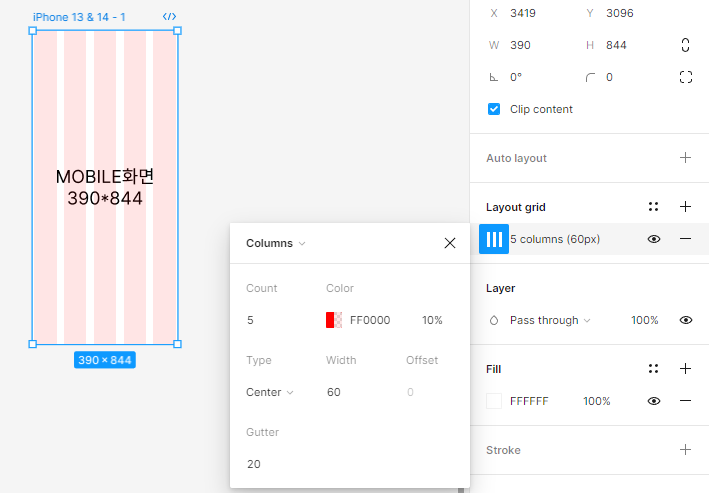Click the blend mode drop icon

click(x=494, y=320)
